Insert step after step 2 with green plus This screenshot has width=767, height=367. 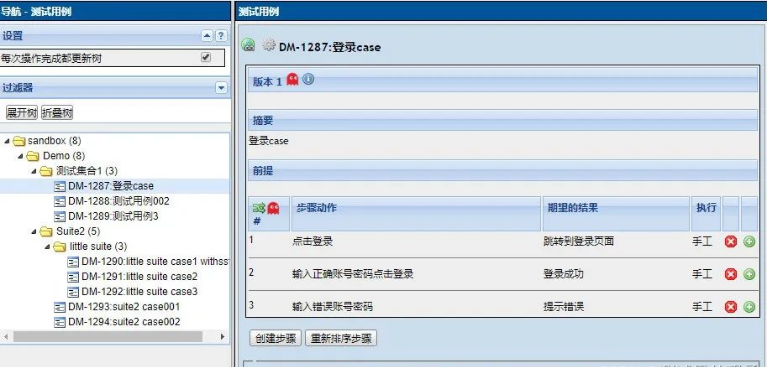(x=749, y=275)
